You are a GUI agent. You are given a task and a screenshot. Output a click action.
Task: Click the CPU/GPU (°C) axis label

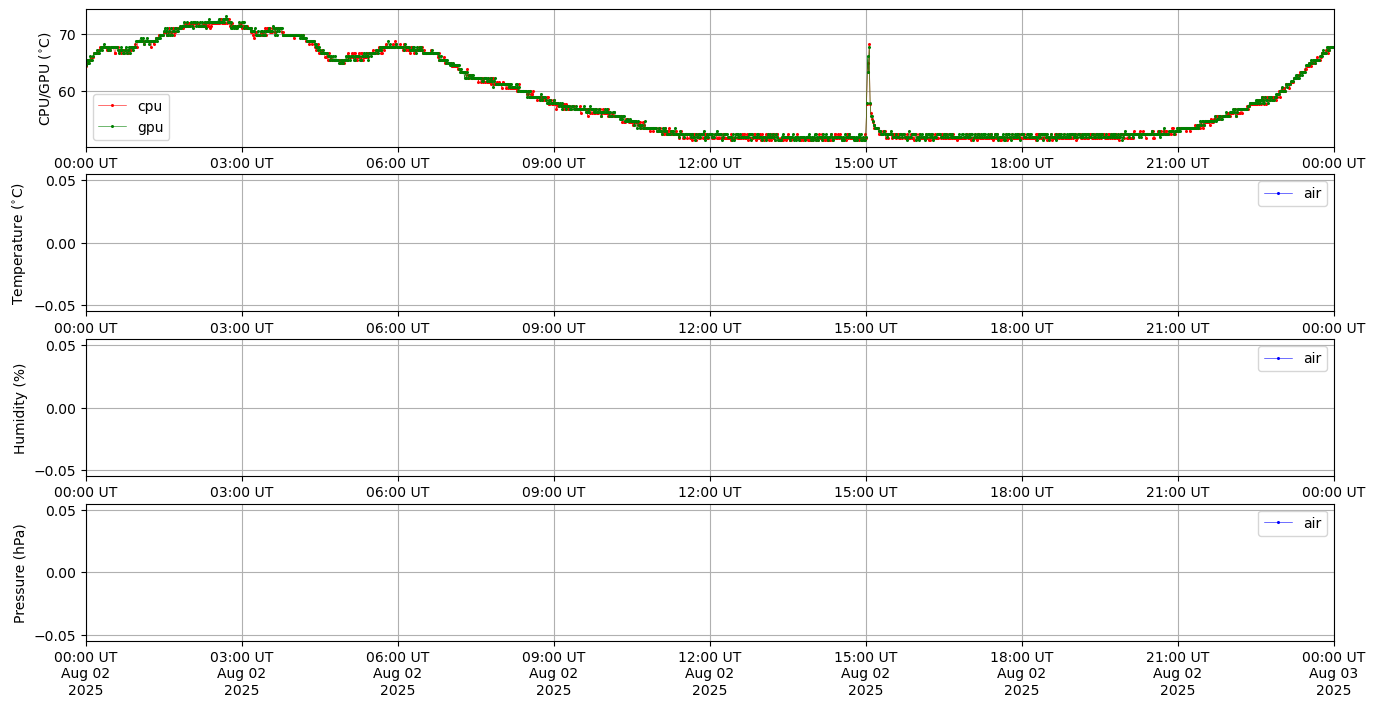click(44, 79)
